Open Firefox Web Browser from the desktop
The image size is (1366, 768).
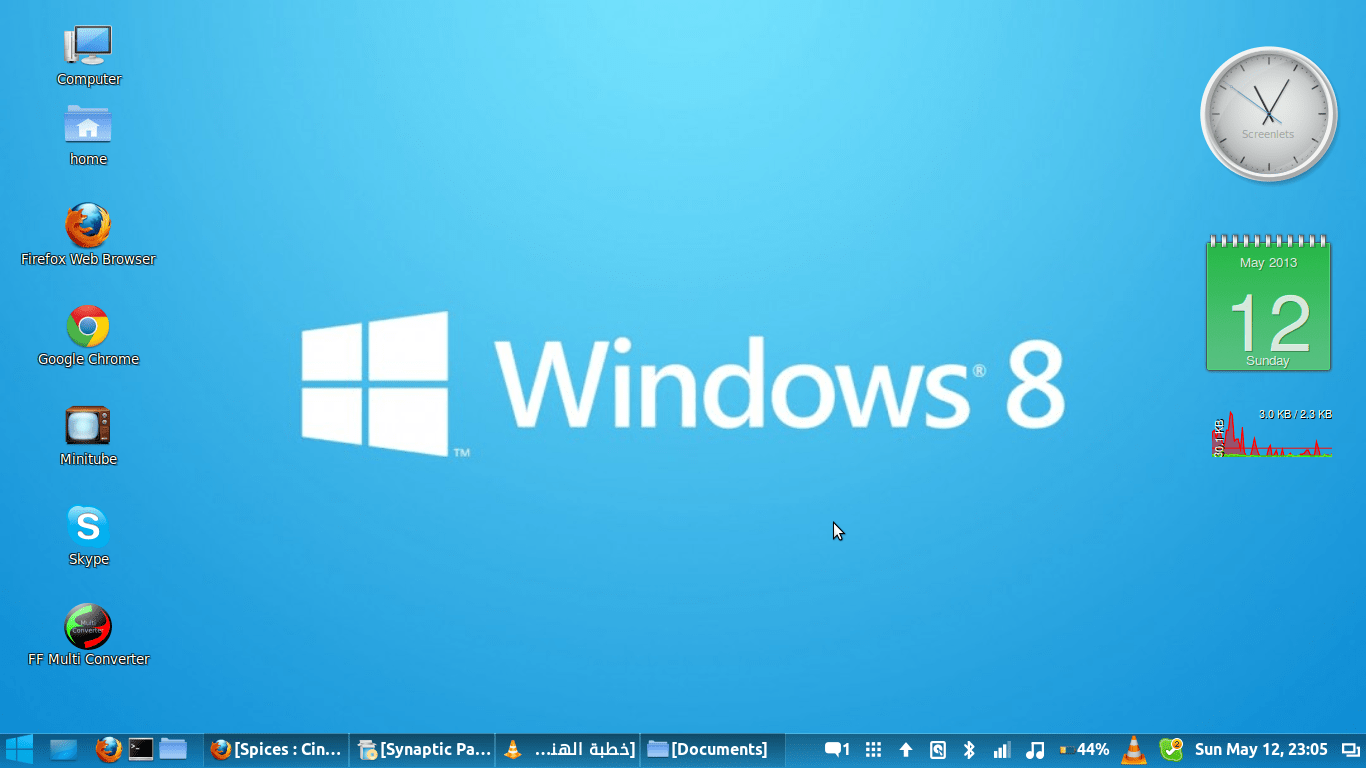click(x=88, y=225)
